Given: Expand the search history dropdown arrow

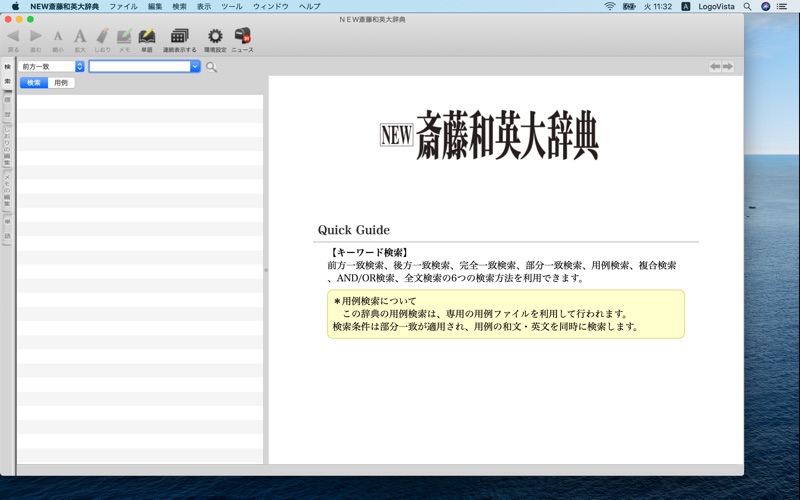Looking at the screenshot, I should tap(195, 66).
